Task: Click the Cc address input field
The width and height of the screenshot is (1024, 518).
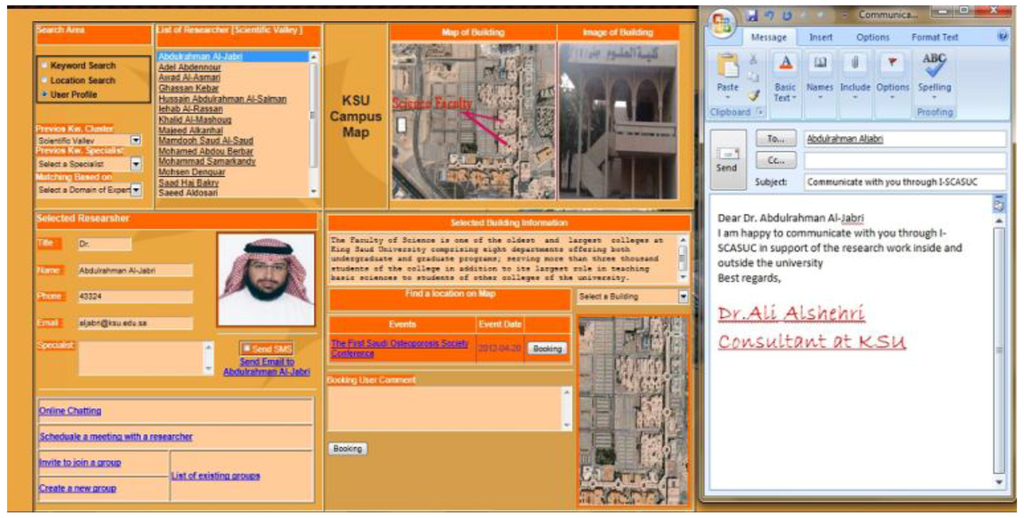Action: (x=905, y=161)
